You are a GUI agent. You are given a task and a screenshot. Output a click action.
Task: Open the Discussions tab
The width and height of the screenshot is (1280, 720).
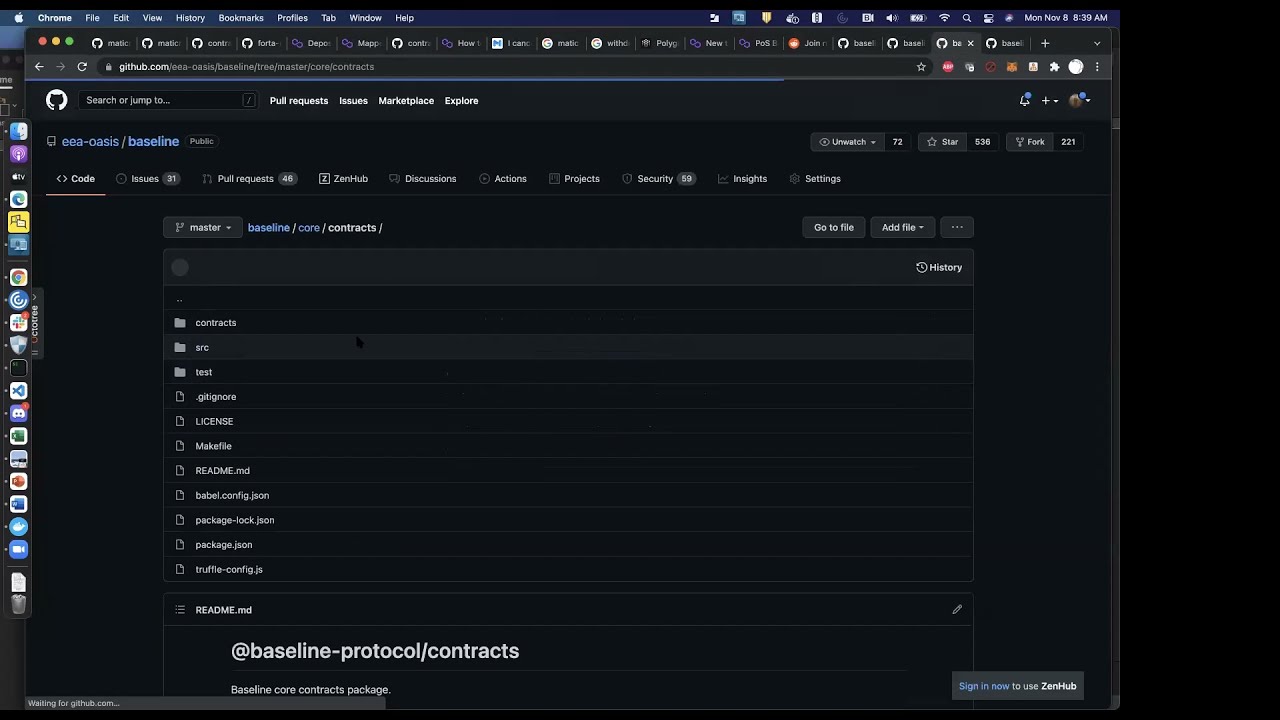pos(422,178)
